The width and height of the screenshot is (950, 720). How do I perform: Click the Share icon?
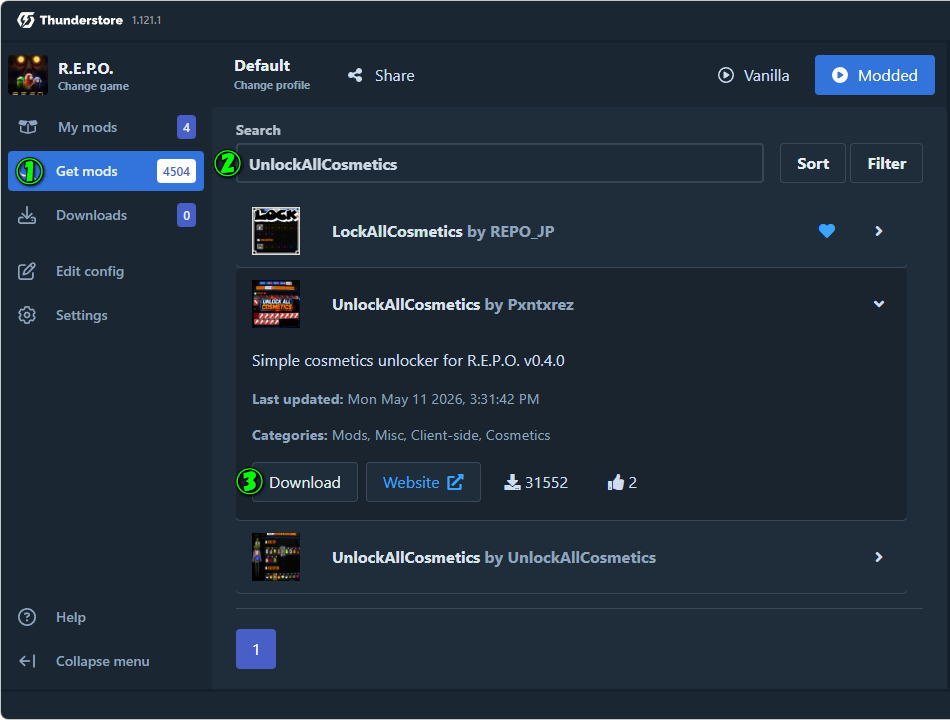click(x=355, y=75)
